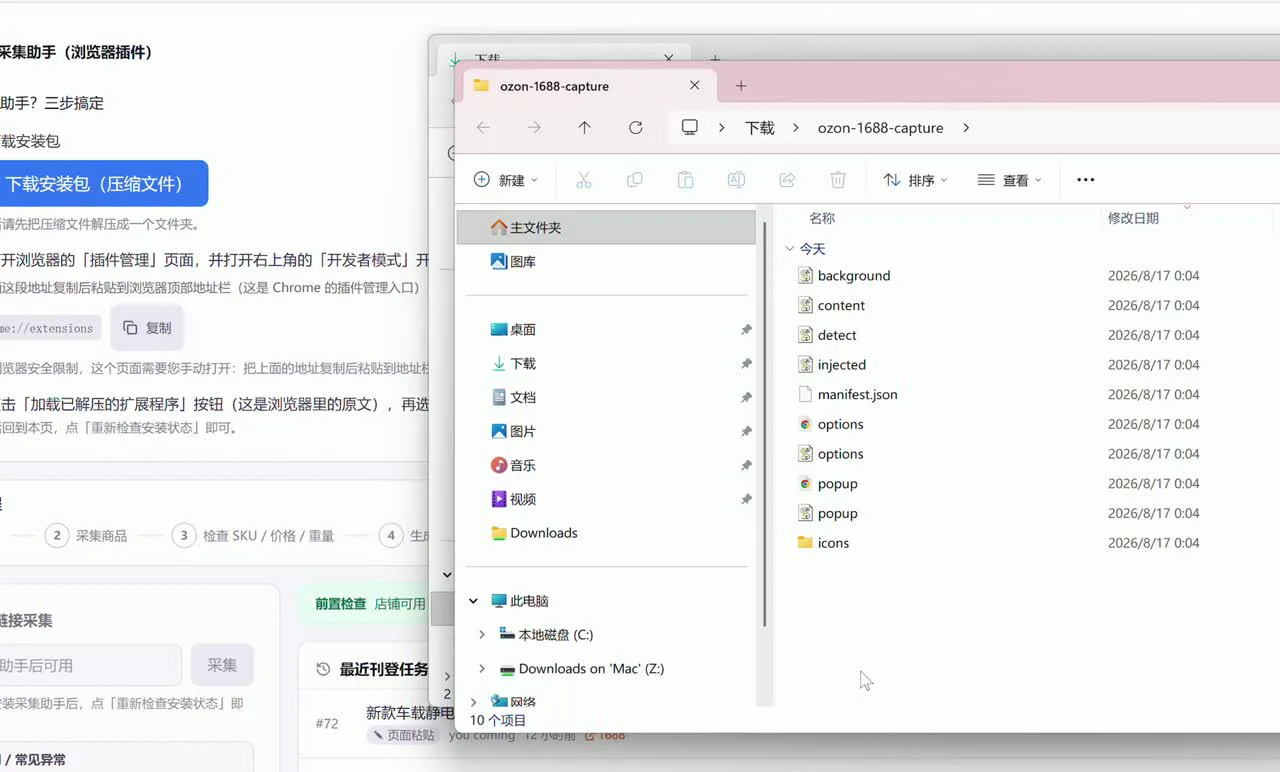This screenshot has height=772, width=1280.
Task: Click the link input field on web page
Action: pyautogui.click(x=90, y=665)
